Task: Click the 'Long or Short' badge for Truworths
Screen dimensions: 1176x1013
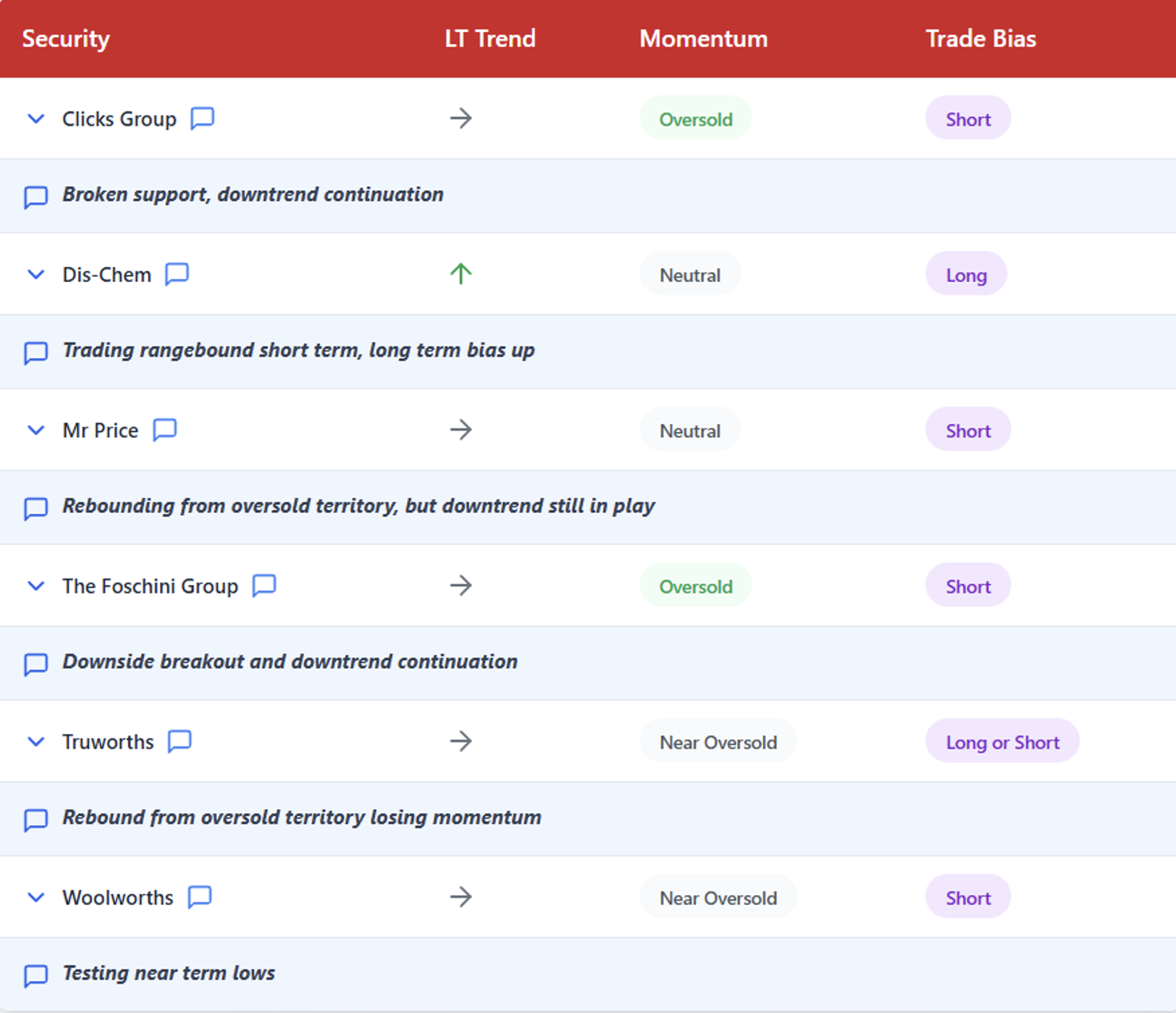Action: pyautogui.click(x=1002, y=741)
